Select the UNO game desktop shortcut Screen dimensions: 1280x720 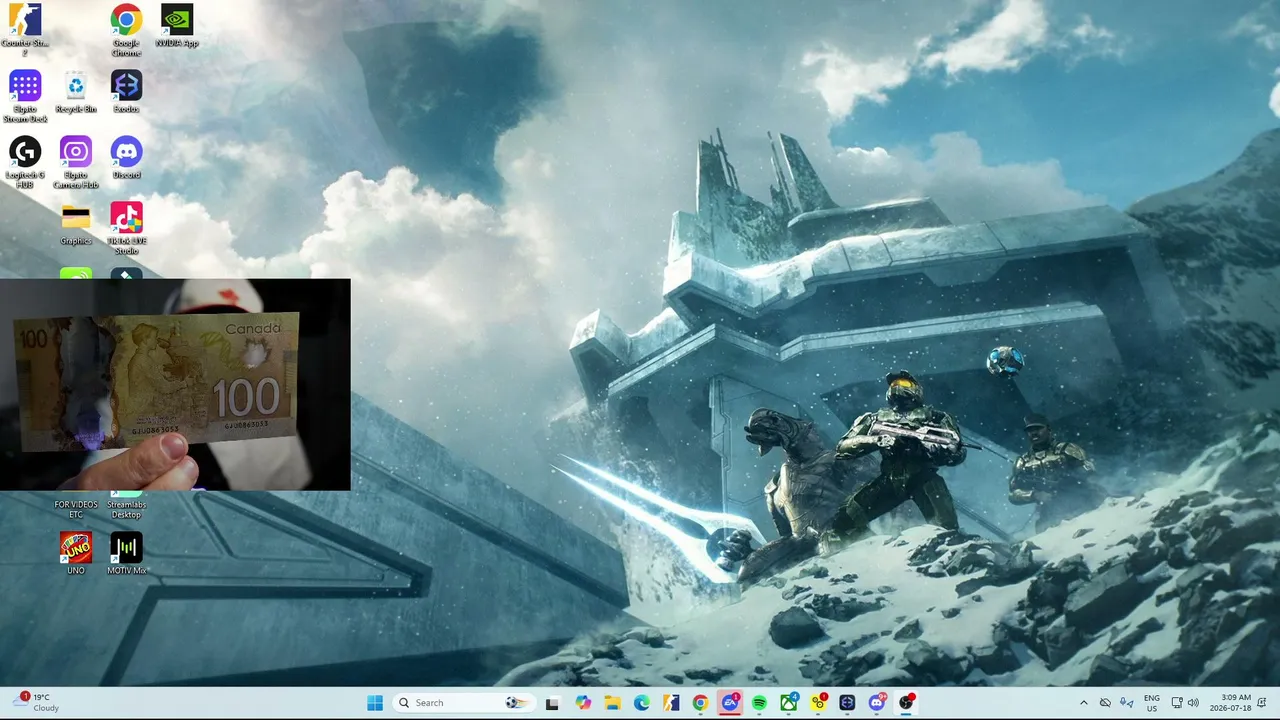click(76, 553)
